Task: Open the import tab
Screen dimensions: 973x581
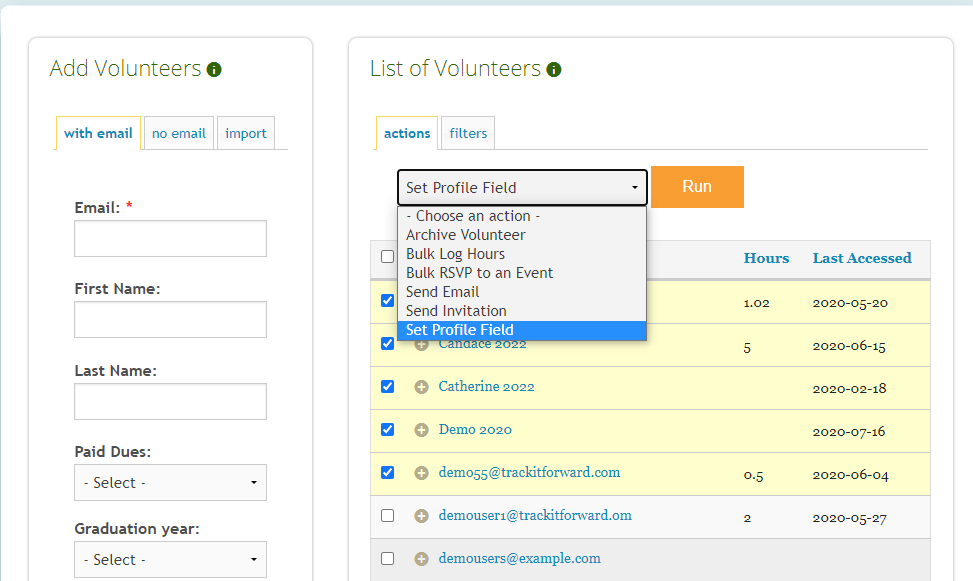Action: tap(246, 133)
